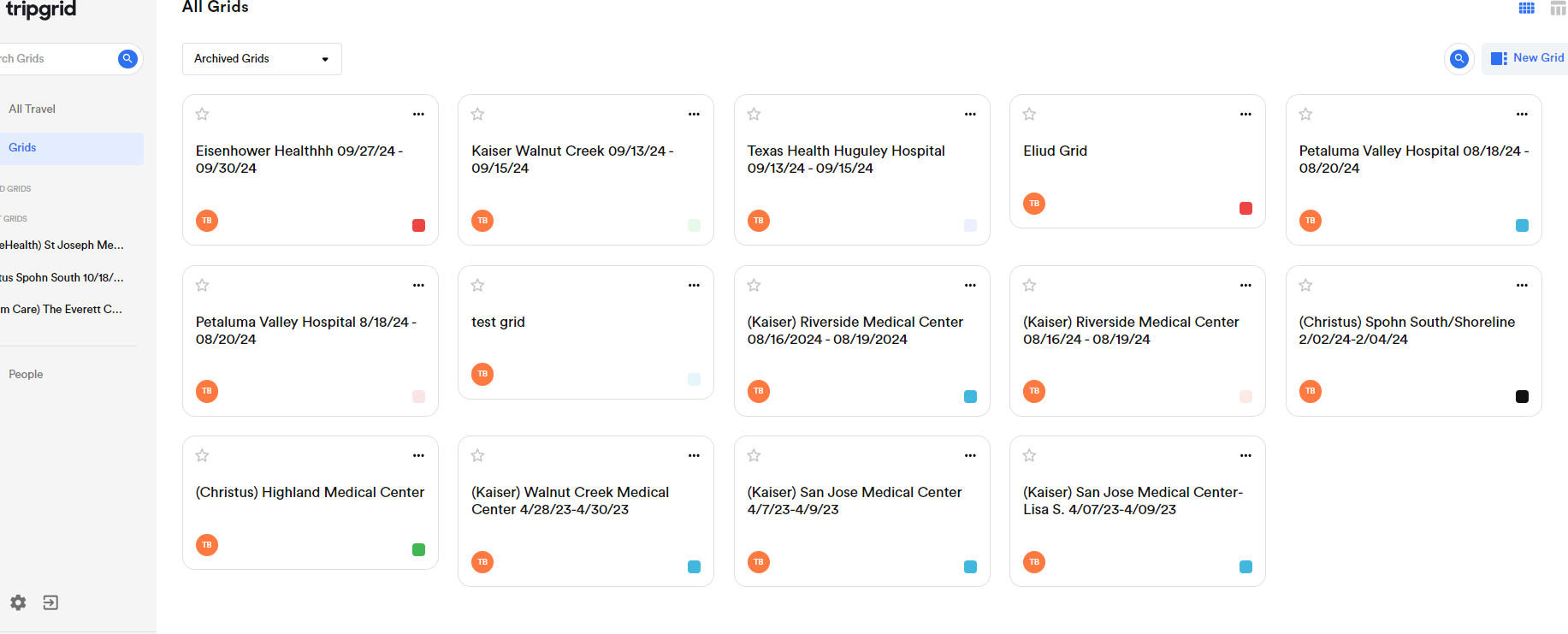Toggle favorite star on Kaiser Walnut Creek 09/13/24
The width and height of the screenshot is (1568, 634).
point(477,114)
